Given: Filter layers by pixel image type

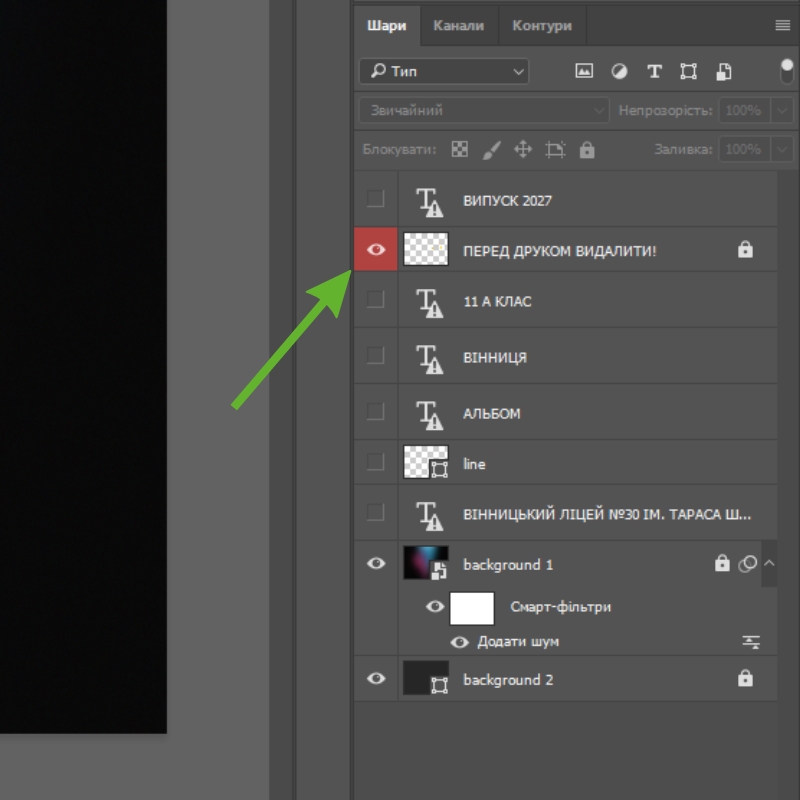Looking at the screenshot, I should [x=584, y=71].
